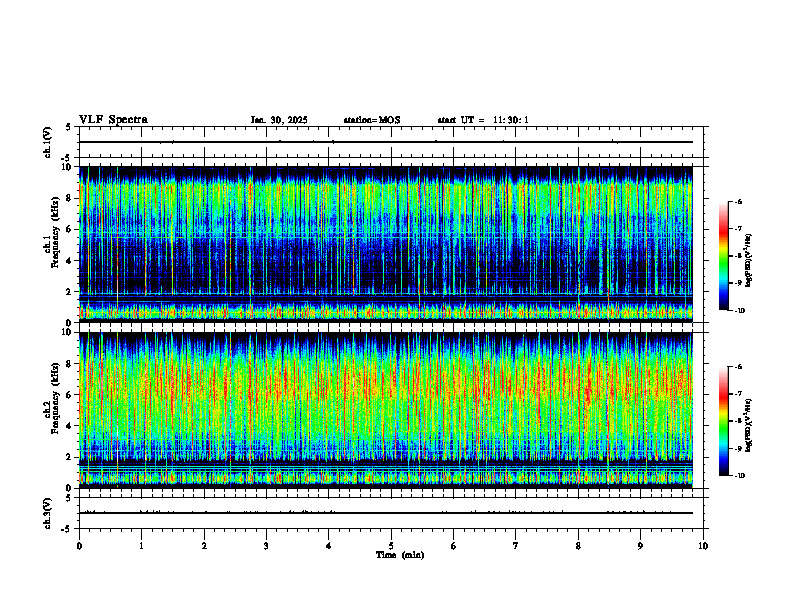Click time axis tick label "6"
This screenshot has width=792, height=612.
[x=454, y=546]
